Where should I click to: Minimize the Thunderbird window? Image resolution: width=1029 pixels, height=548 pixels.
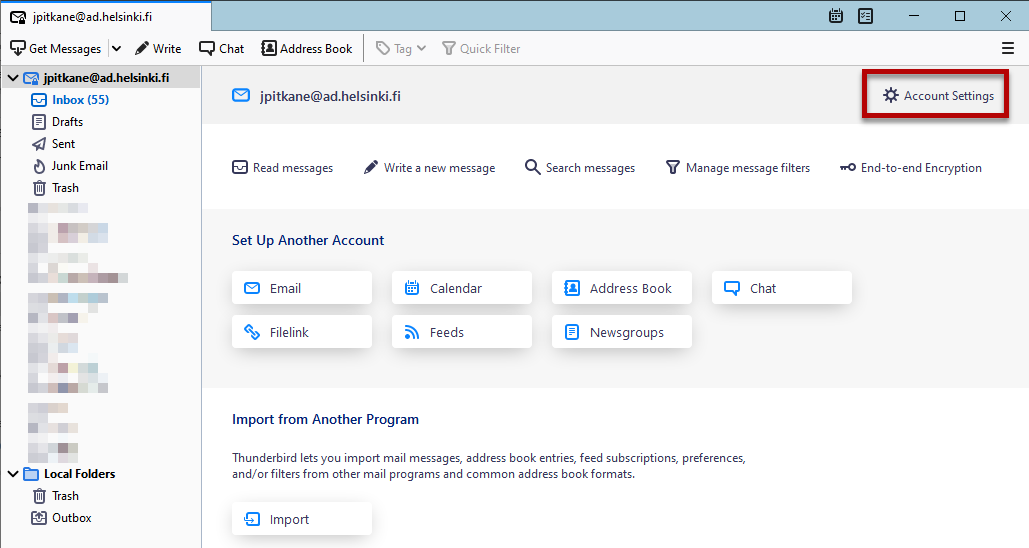pos(914,16)
